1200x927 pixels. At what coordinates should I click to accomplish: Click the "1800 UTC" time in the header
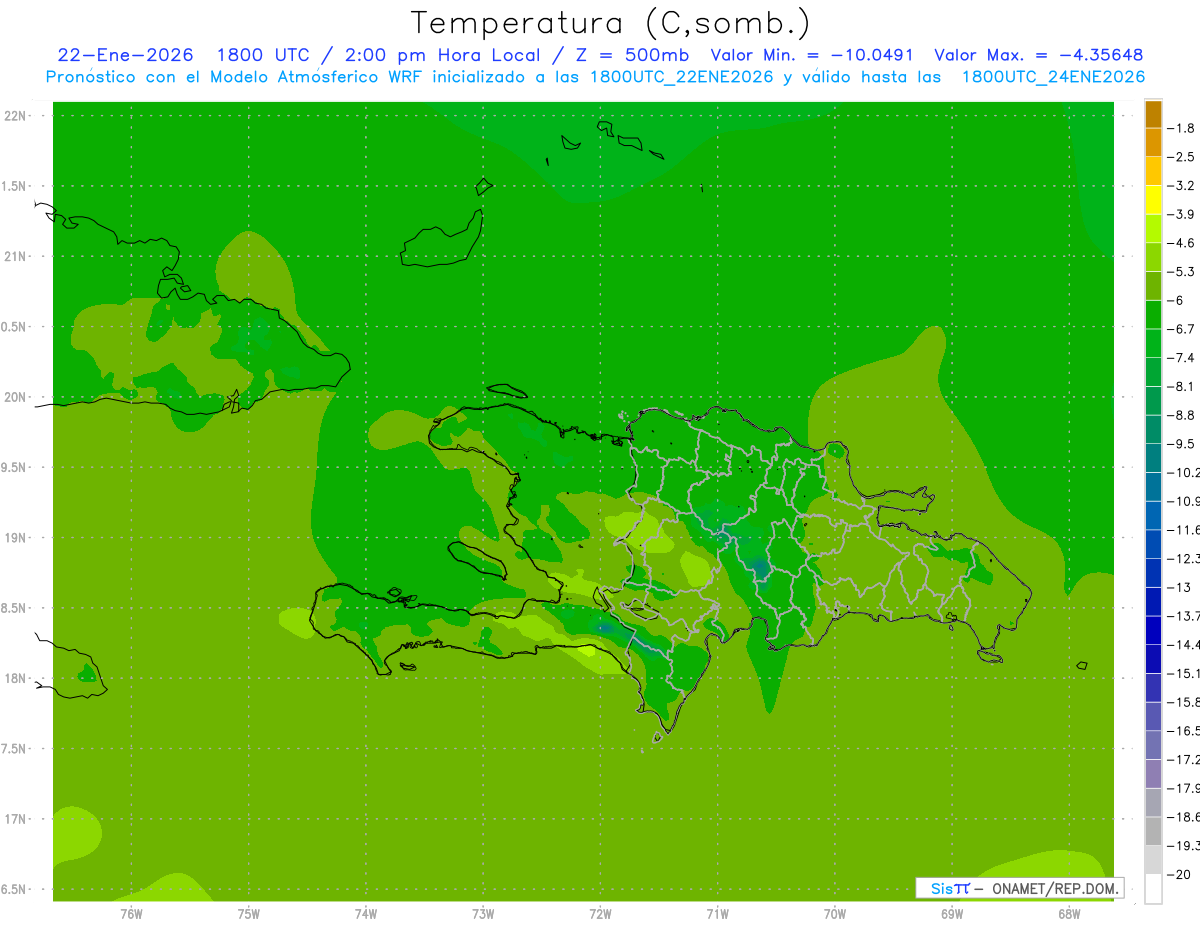266,55
